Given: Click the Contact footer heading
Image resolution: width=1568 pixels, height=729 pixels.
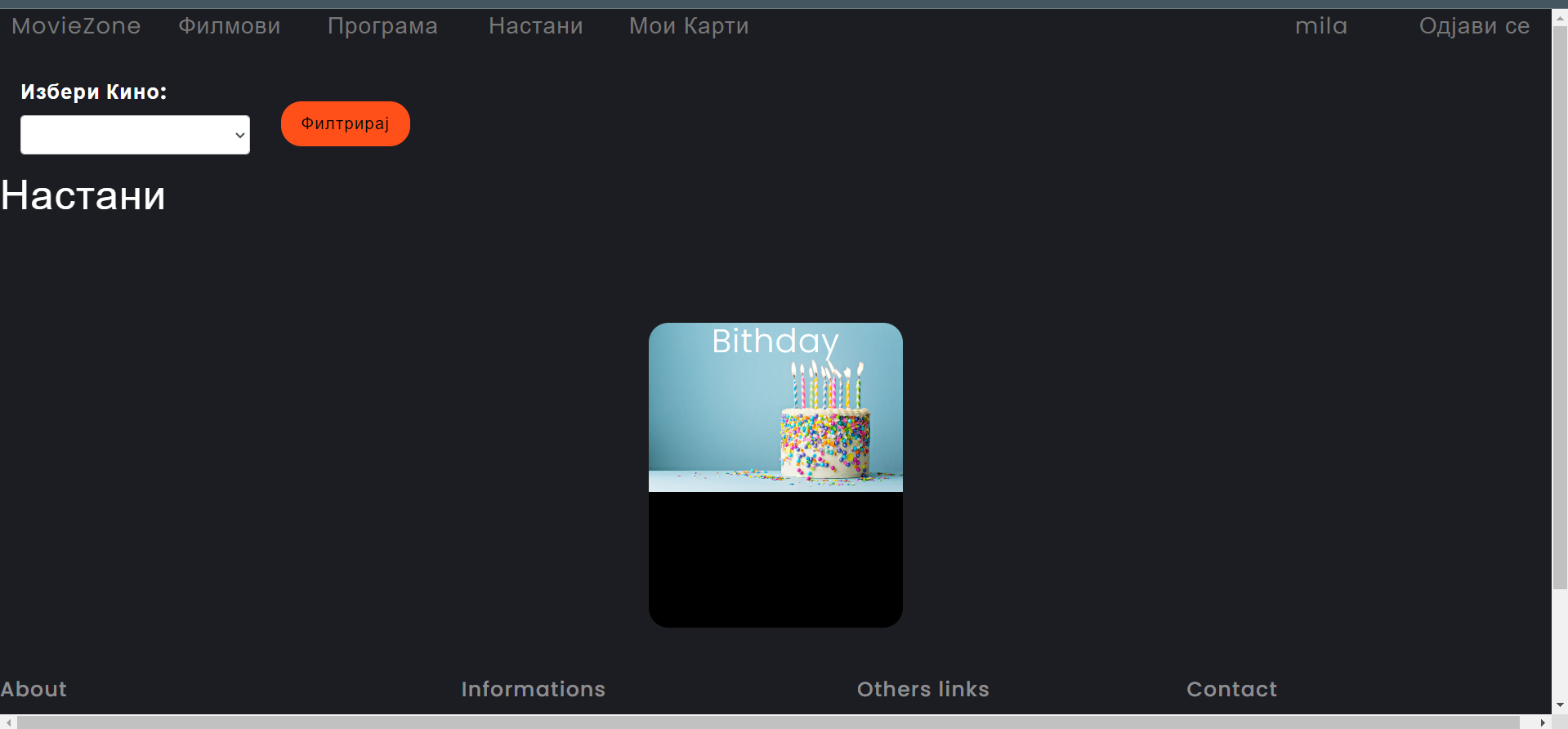Looking at the screenshot, I should [1231, 689].
